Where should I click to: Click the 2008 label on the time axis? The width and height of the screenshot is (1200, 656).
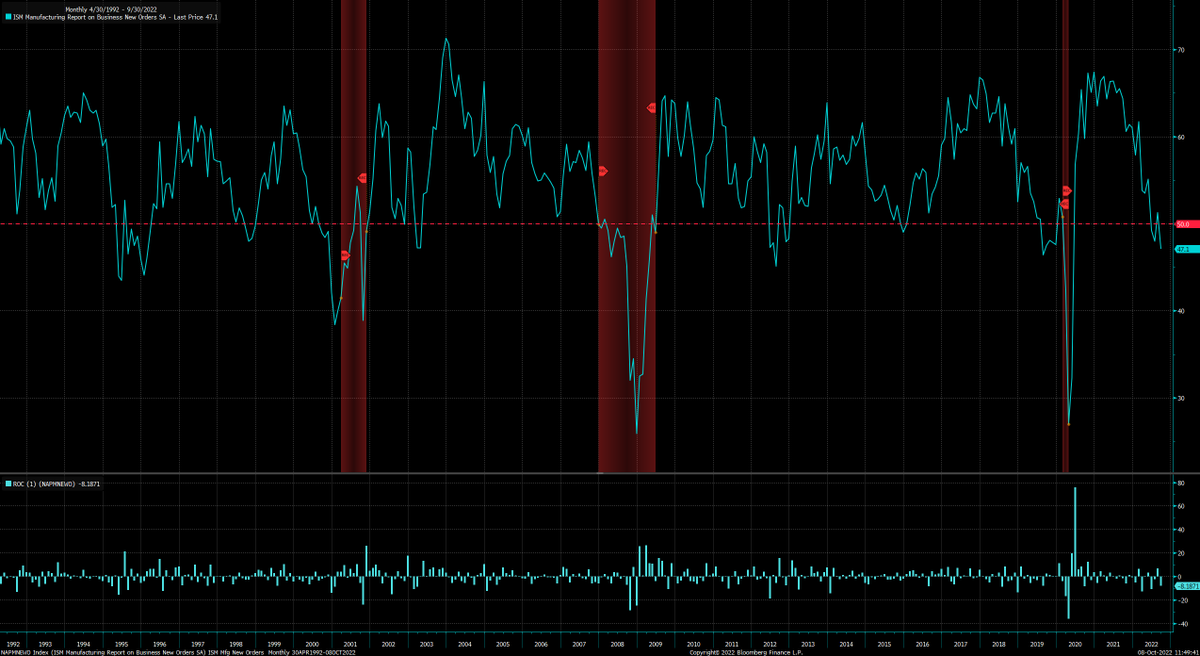point(617,644)
